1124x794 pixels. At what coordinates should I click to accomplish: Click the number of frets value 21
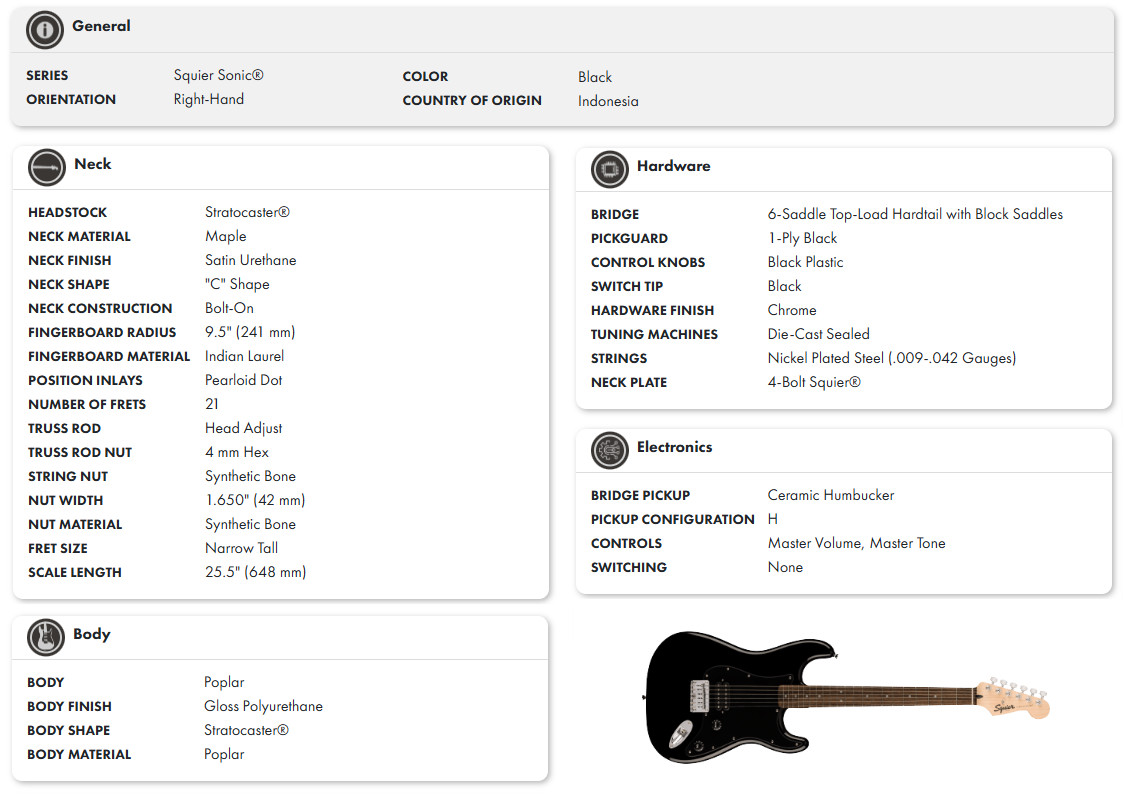click(211, 404)
